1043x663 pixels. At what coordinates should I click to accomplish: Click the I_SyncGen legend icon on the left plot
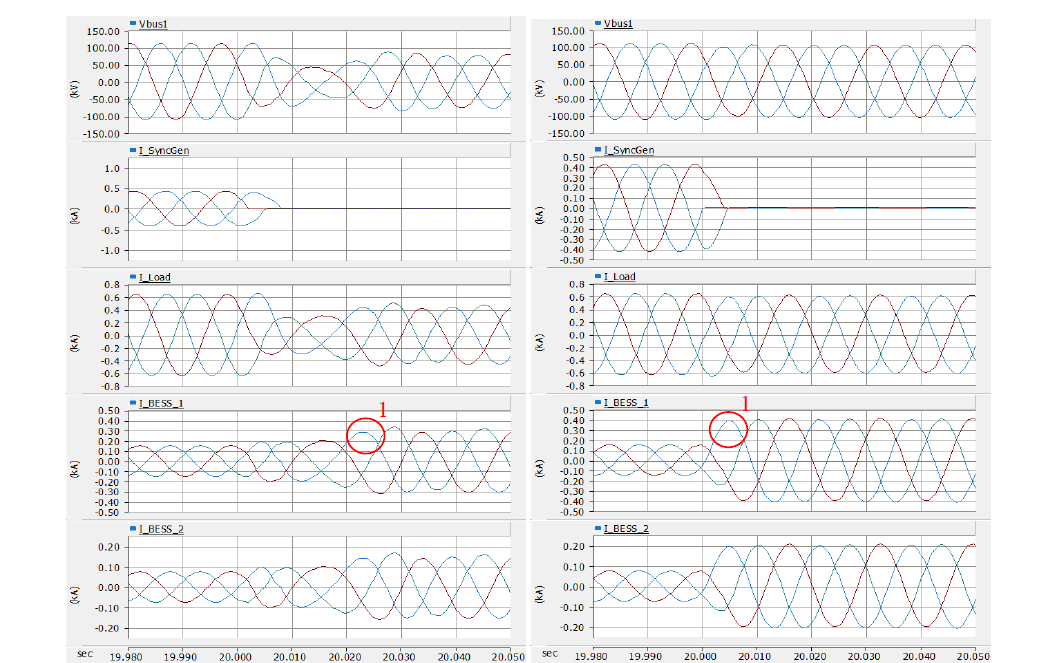point(131,151)
